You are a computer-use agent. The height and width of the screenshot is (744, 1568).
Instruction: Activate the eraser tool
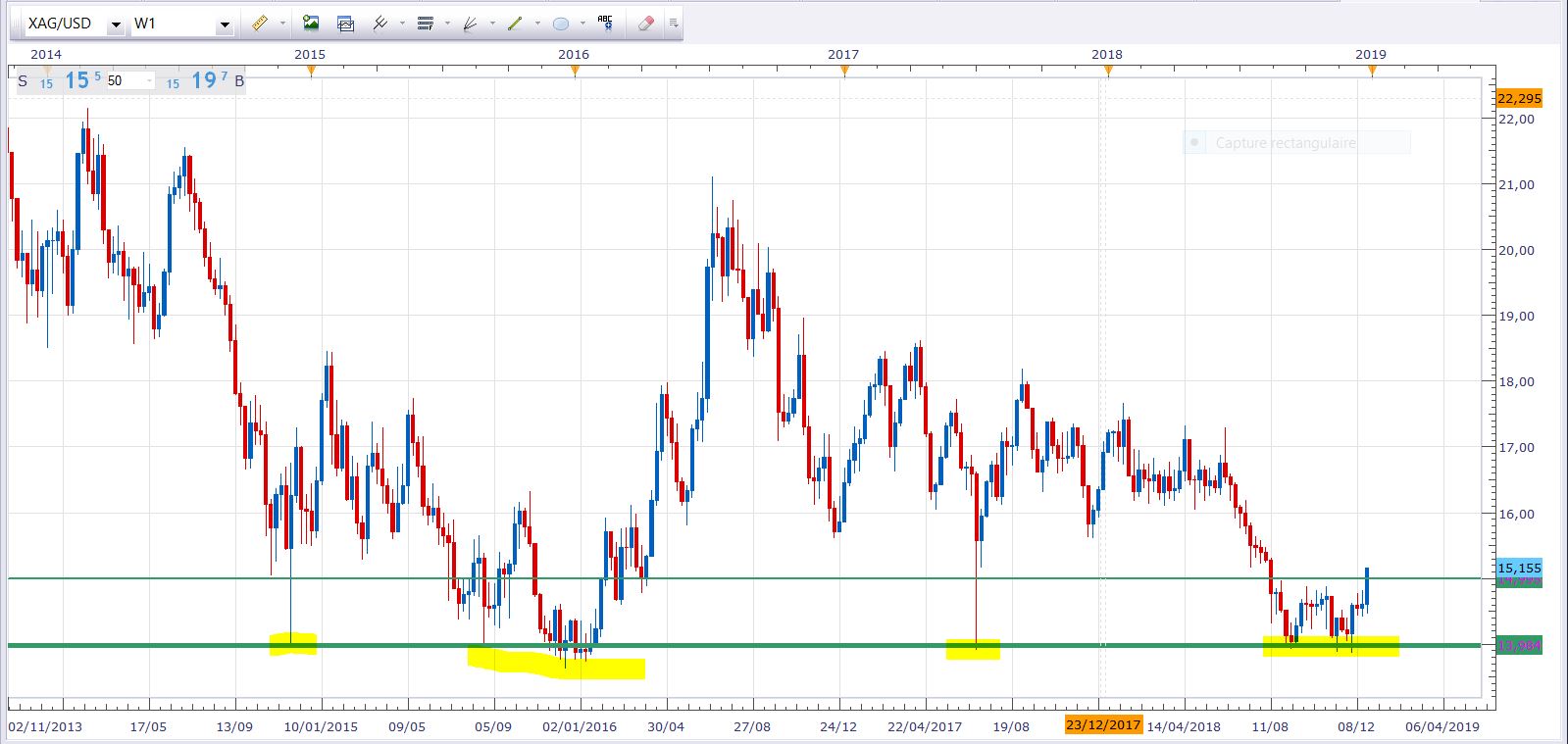tap(645, 24)
